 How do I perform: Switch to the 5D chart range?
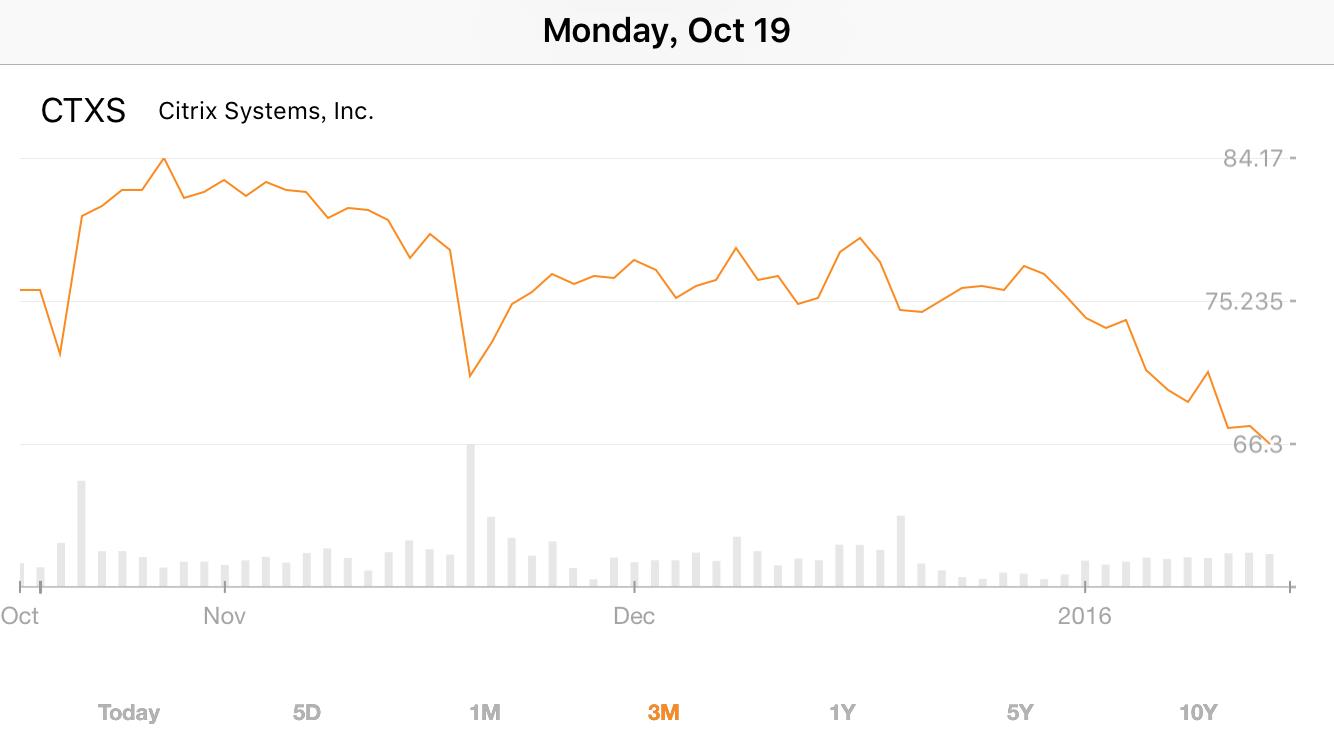pos(306,712)
